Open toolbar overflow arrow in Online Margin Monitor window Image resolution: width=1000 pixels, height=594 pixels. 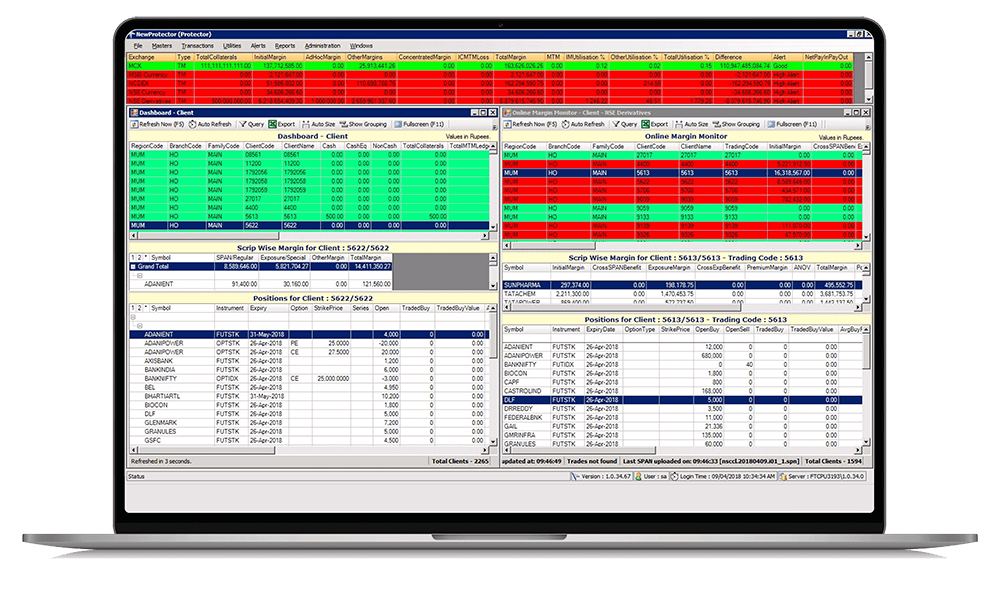867,126
